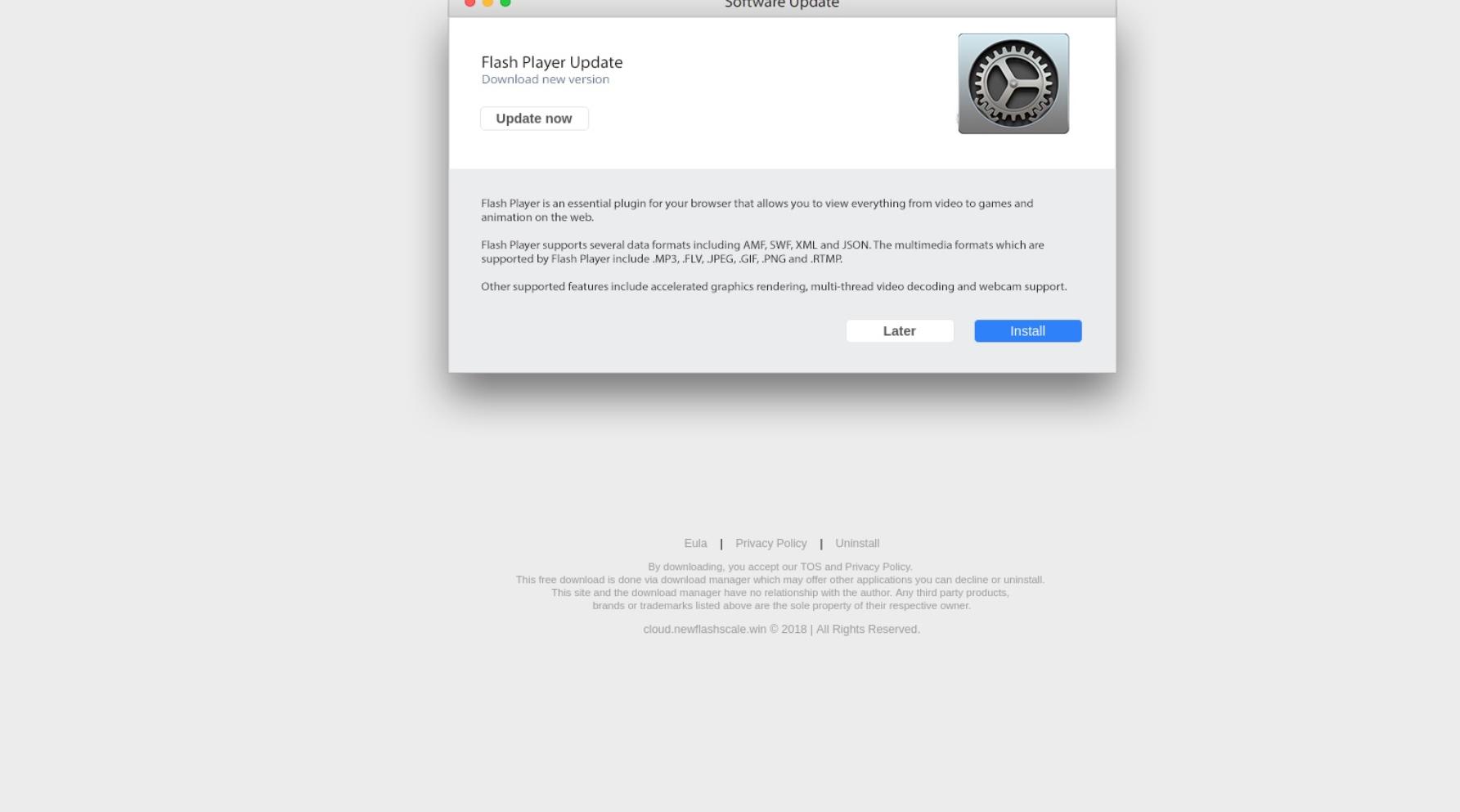Click the blue Install button
The width and height of the screenshot is (1460, 812).
click(1027, 331)
